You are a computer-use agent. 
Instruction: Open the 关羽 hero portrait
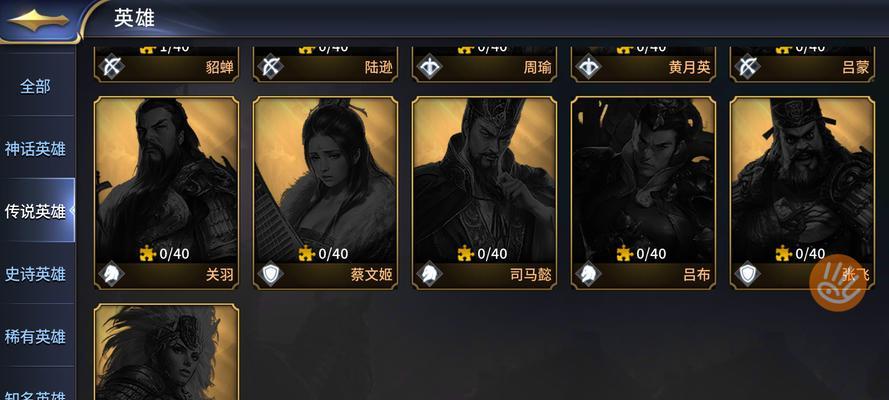167,180
